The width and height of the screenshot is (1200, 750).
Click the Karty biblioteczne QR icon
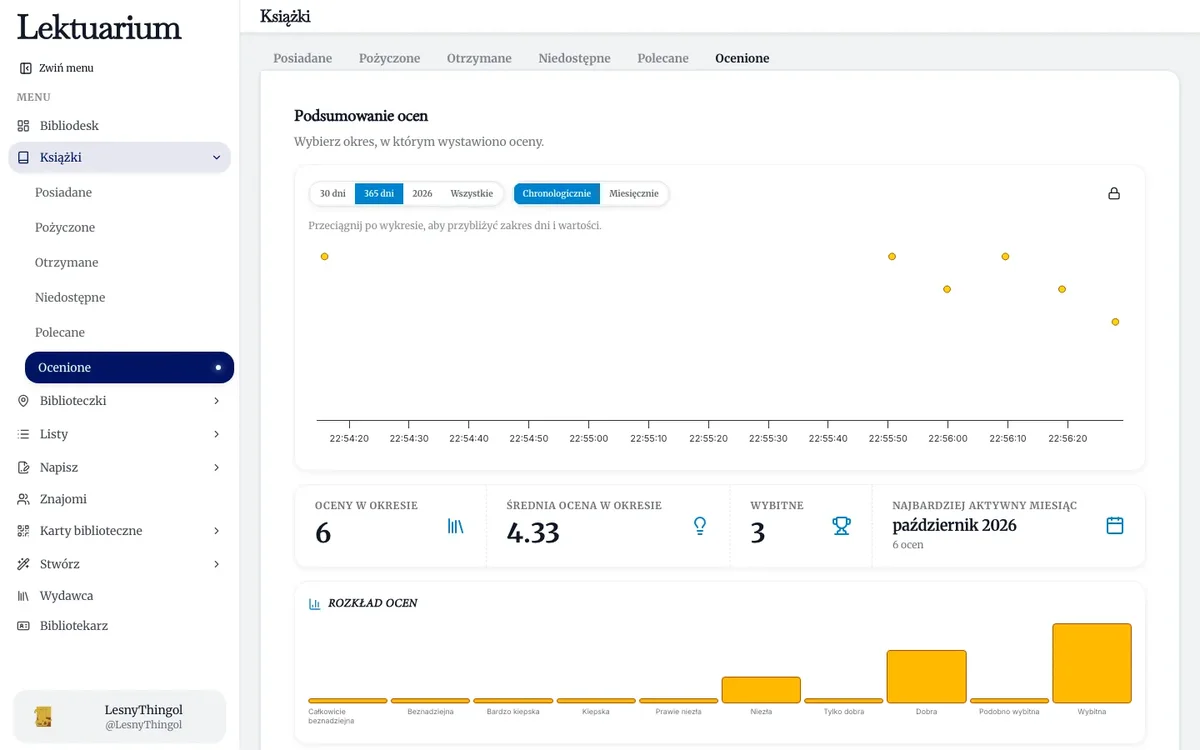[24, 531]
